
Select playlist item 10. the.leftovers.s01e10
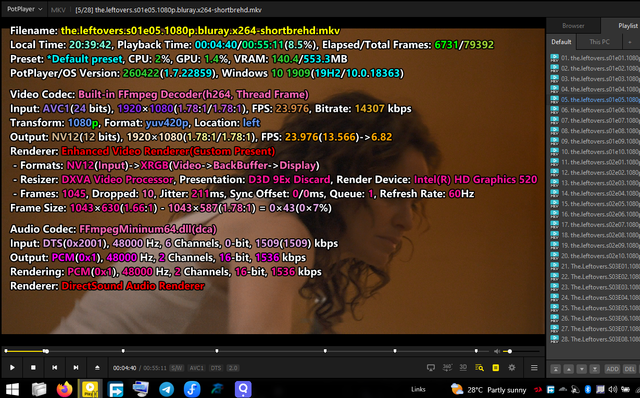(x=594, y=151)
